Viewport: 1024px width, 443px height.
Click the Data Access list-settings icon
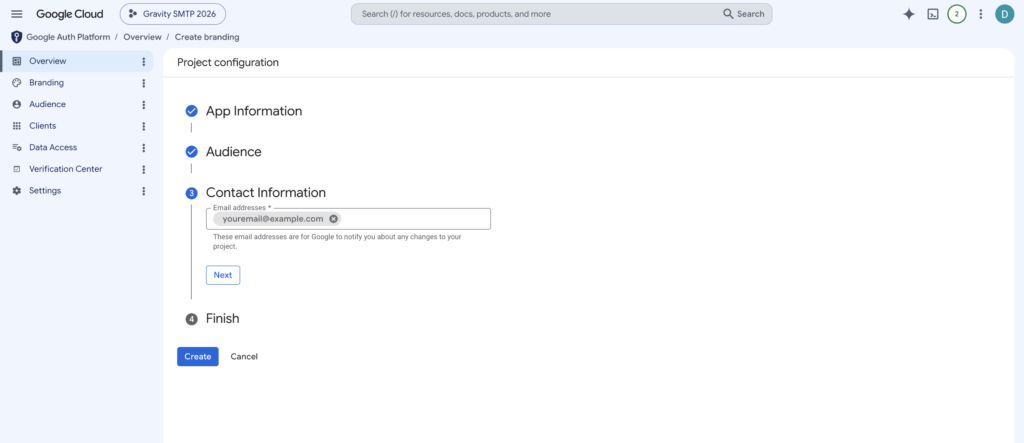coord(17,148)
